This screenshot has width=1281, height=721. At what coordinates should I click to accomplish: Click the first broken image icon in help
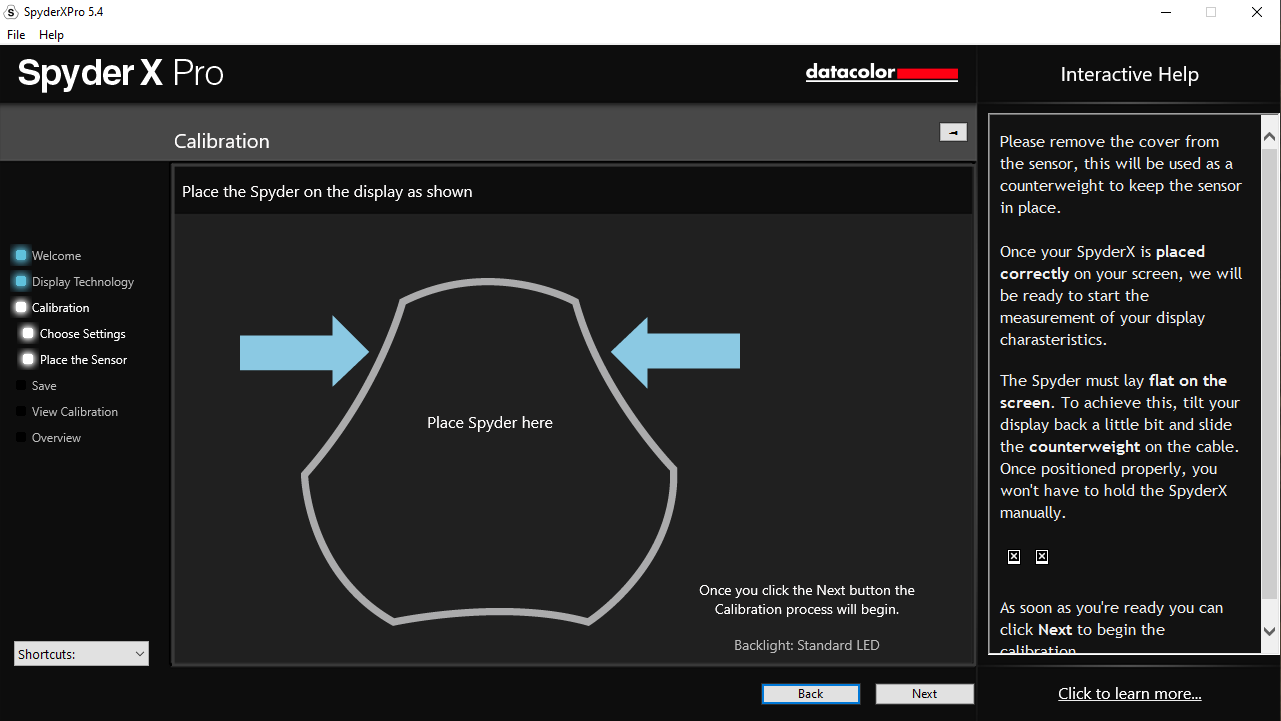[x=1014, y=557]
